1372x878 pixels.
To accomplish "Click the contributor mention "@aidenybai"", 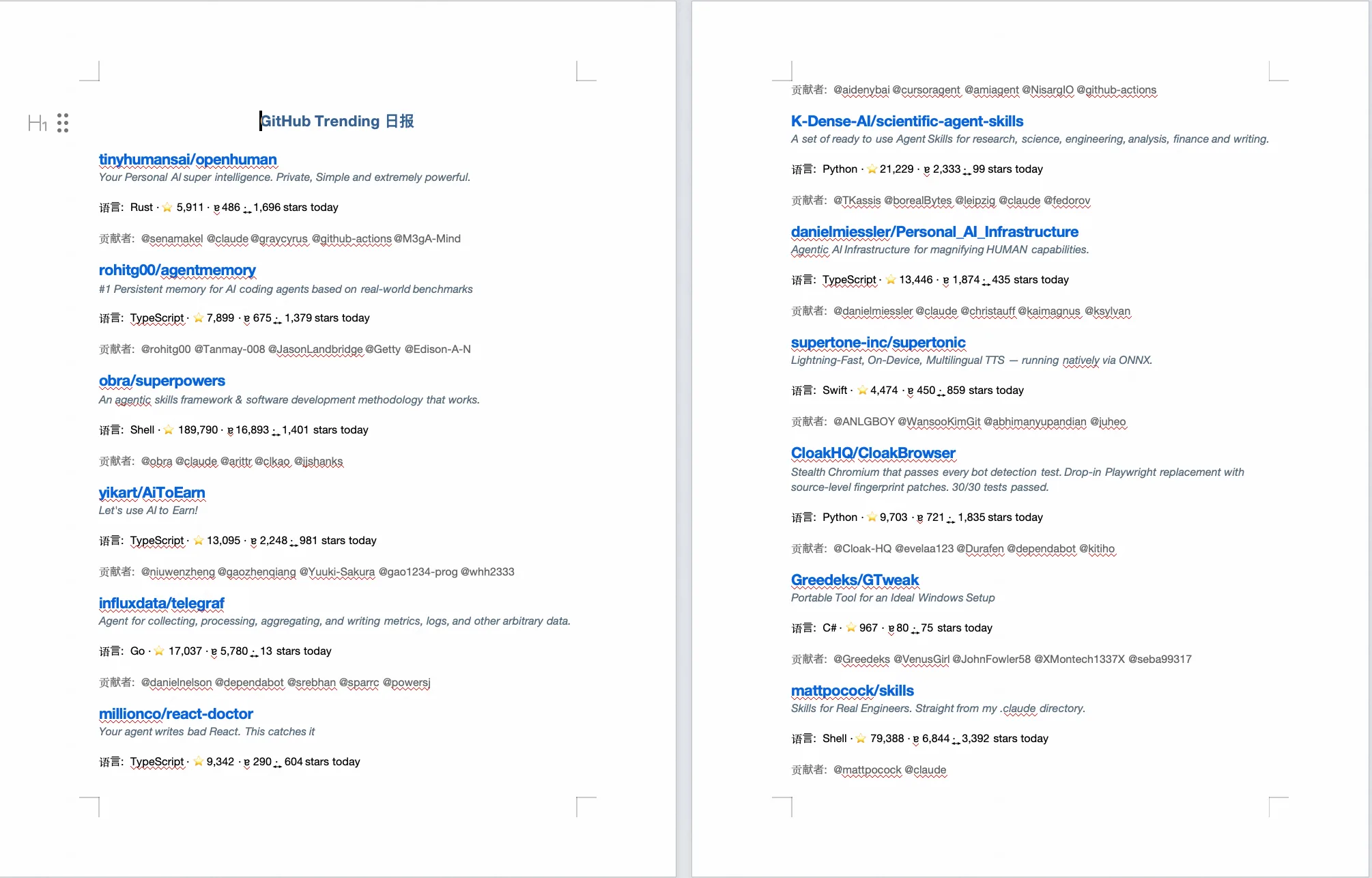I will coord(861,90).
